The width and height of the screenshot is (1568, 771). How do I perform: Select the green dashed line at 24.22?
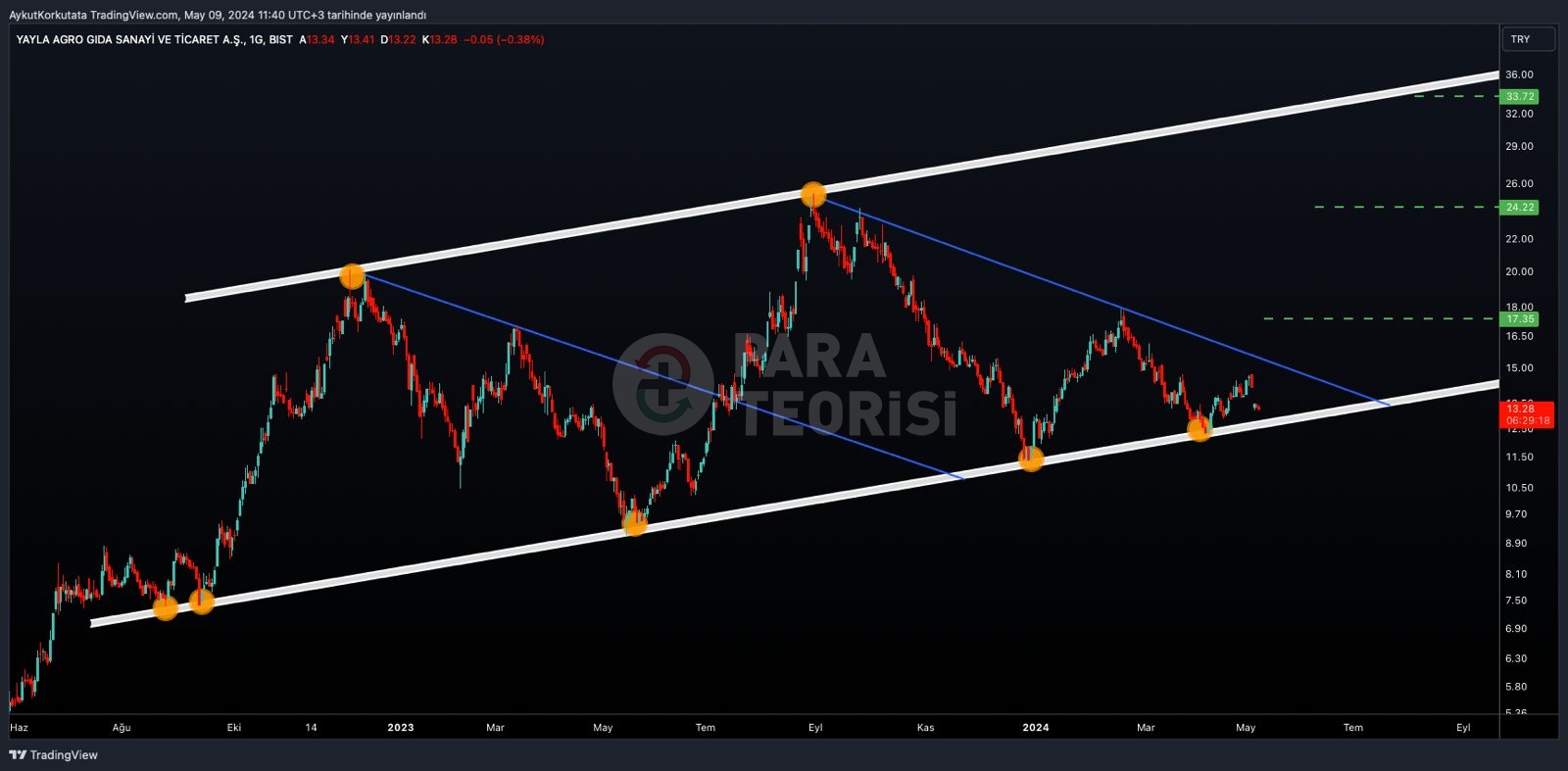pyautogui.click(x=1406, y=207)
